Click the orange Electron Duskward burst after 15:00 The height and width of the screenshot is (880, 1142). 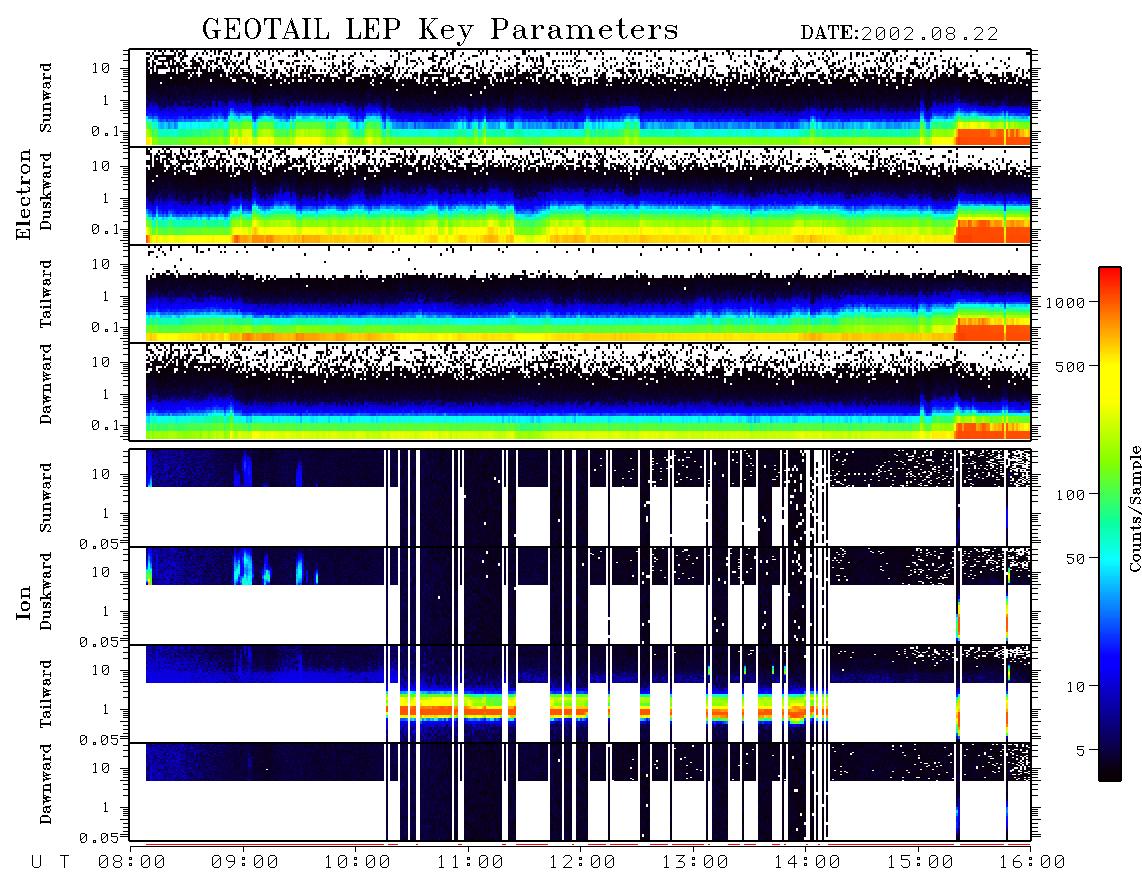(992, 231)
